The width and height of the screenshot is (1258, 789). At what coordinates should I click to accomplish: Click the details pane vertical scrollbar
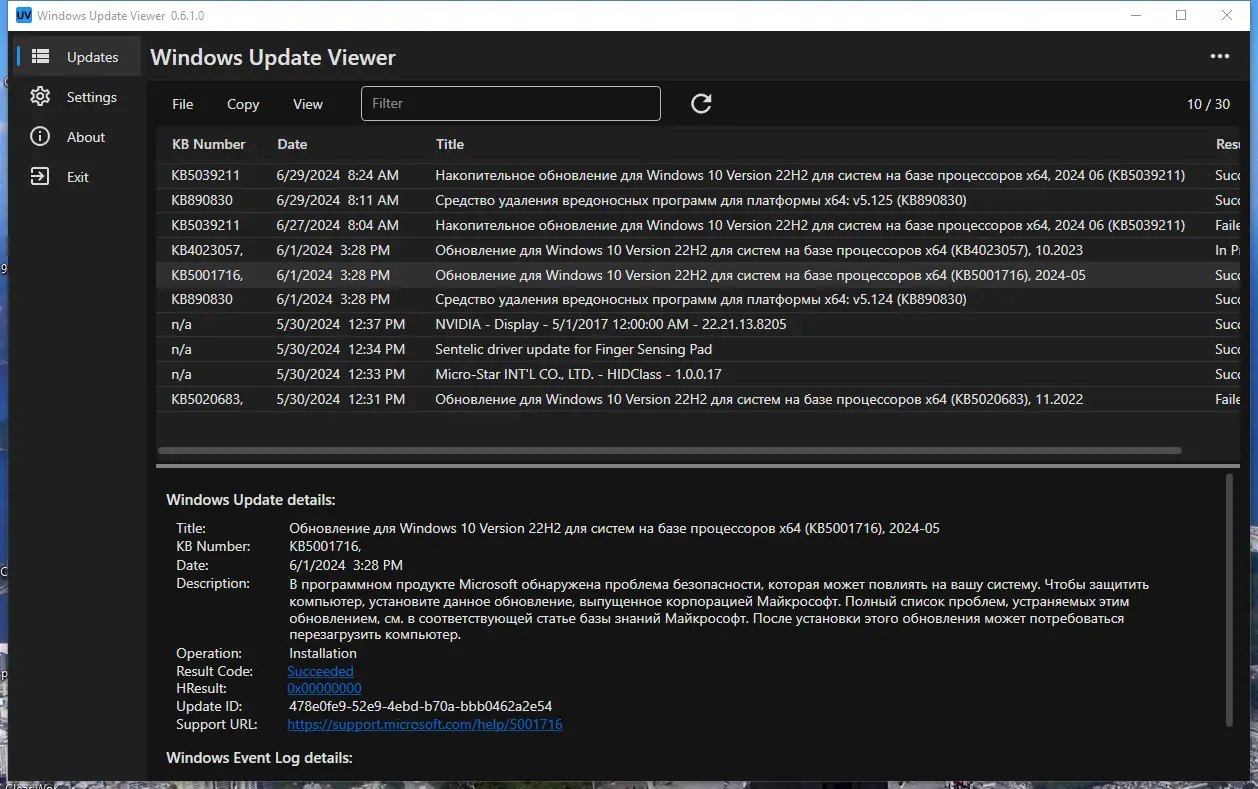click(x=1229, y=600)
